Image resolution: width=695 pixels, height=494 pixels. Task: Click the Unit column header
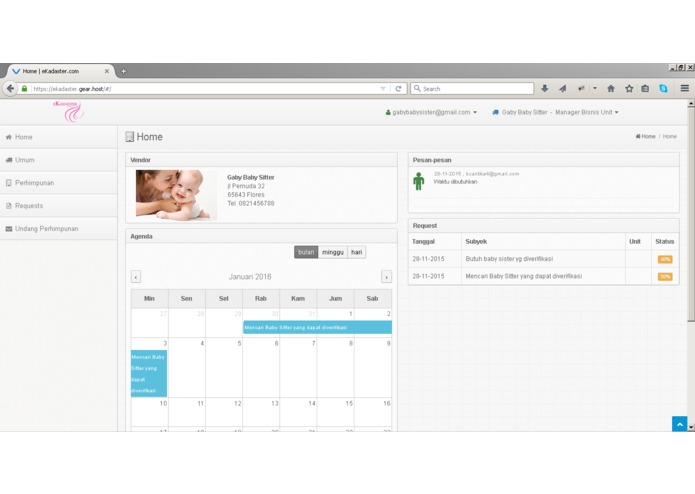coord(635,241)
